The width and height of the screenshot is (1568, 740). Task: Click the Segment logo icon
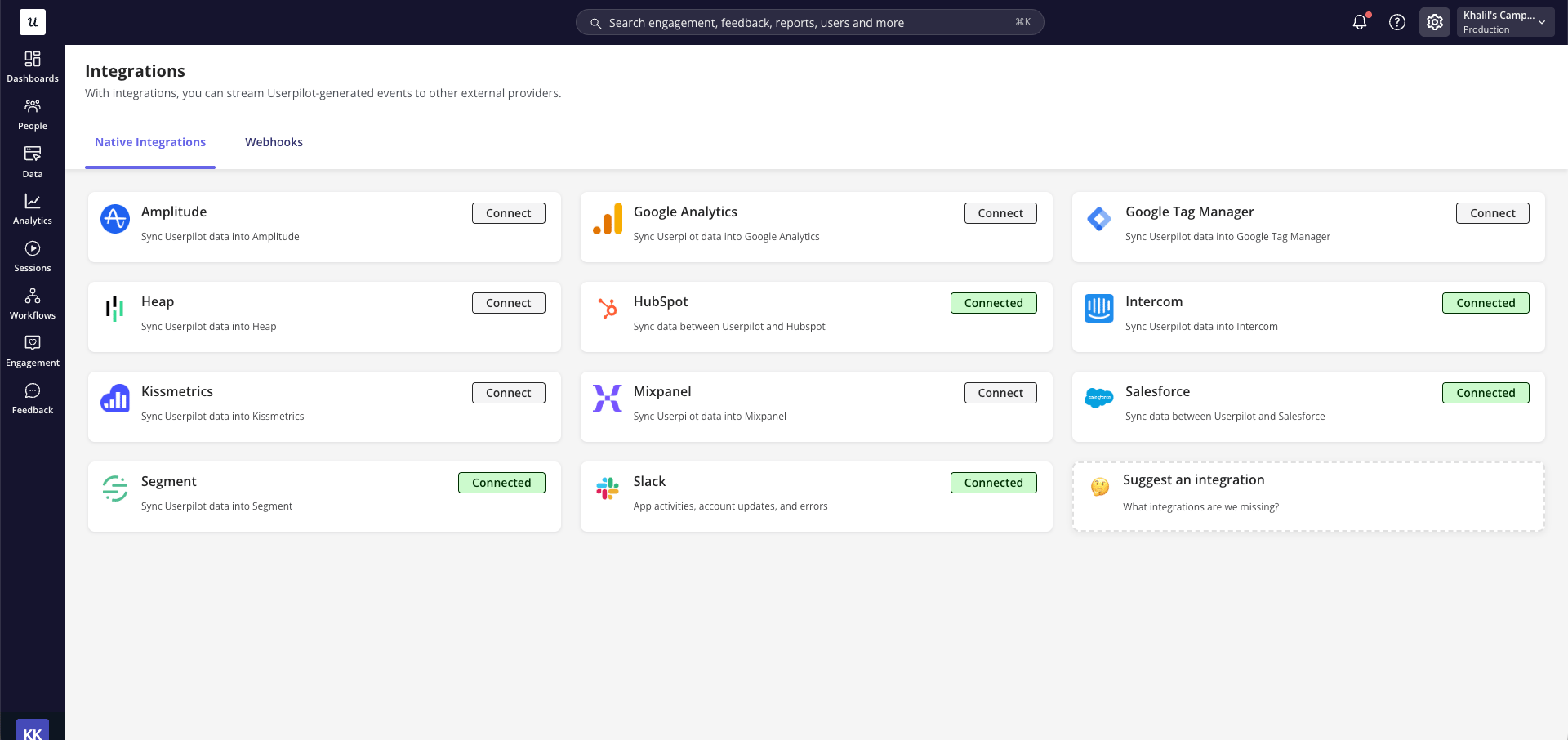click(x=115, y=488)
